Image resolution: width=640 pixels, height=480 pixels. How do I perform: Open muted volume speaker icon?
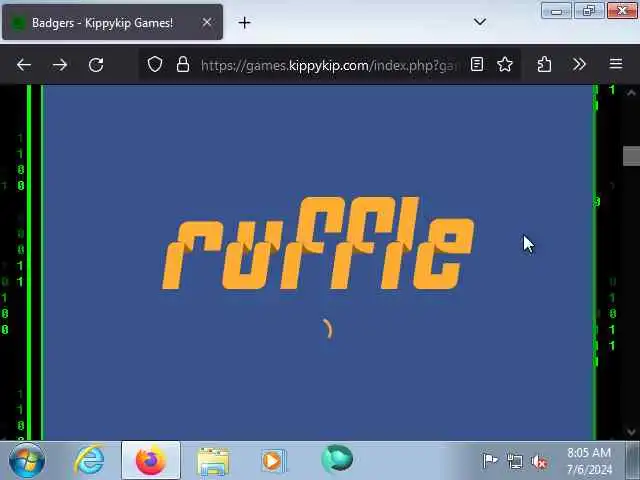point(539,462)
